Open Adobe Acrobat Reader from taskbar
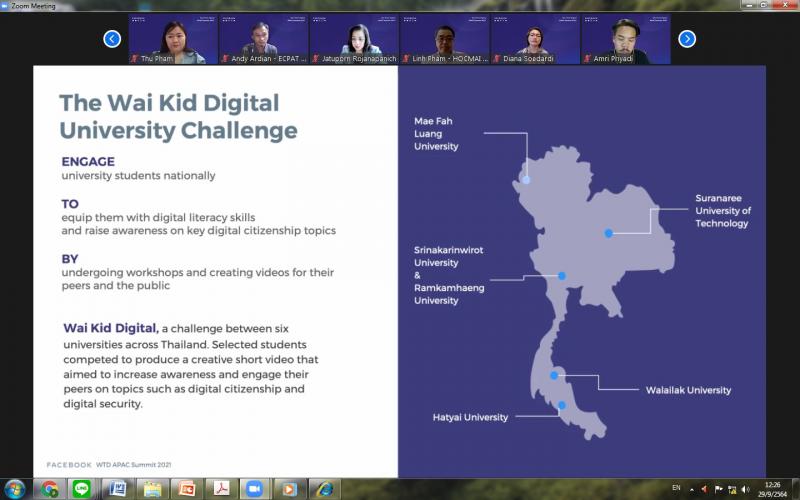Viewport: 800px width, 500px height. tap(220, 489)
